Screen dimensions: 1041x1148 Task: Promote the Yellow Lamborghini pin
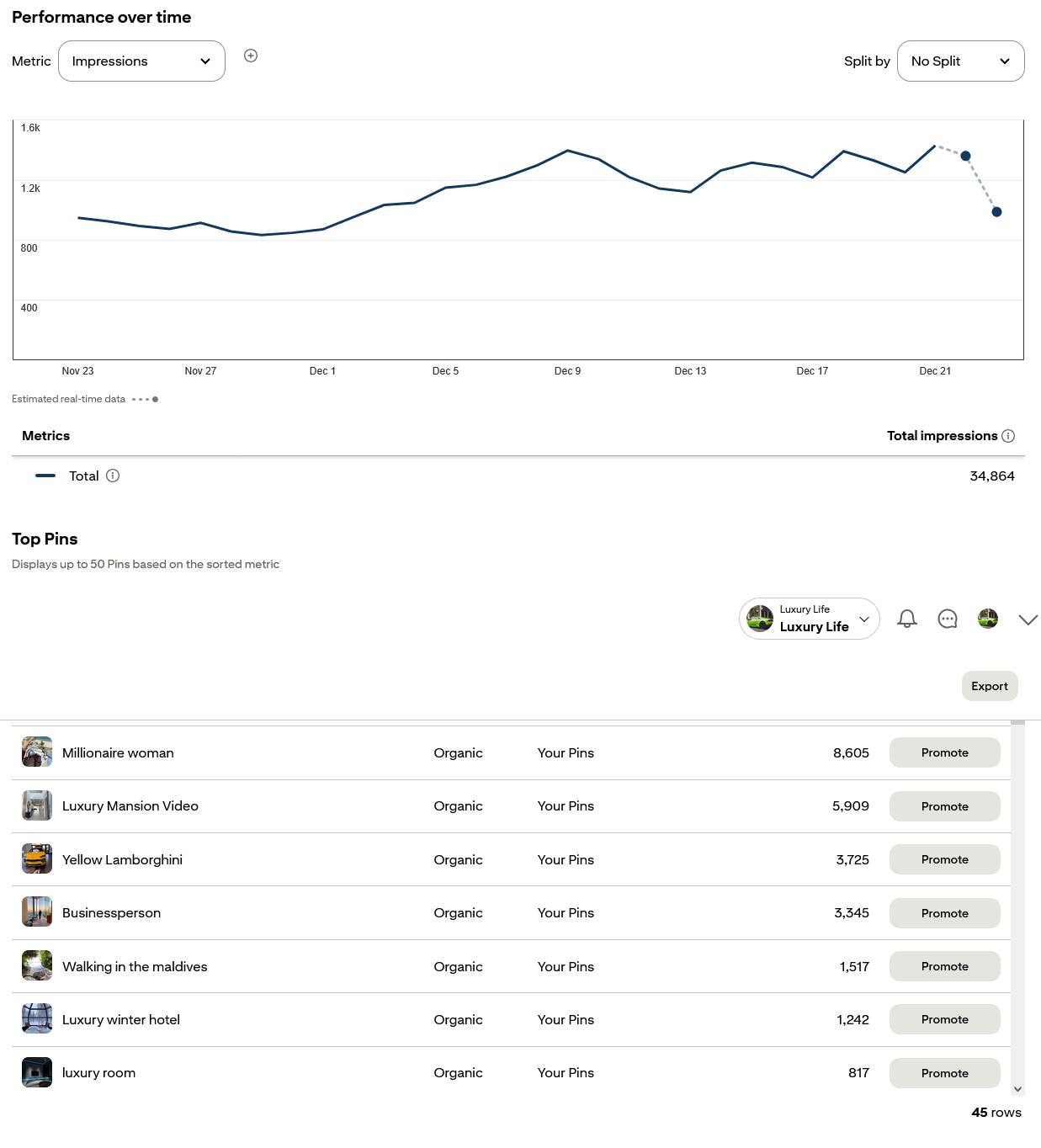pyautogui.click(x=944, y=859)
